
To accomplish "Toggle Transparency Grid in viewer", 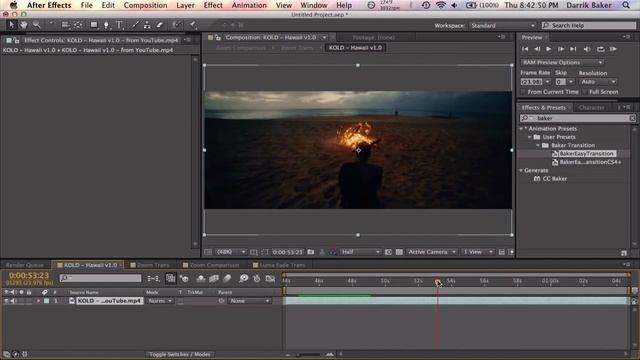I will (399, 252).
